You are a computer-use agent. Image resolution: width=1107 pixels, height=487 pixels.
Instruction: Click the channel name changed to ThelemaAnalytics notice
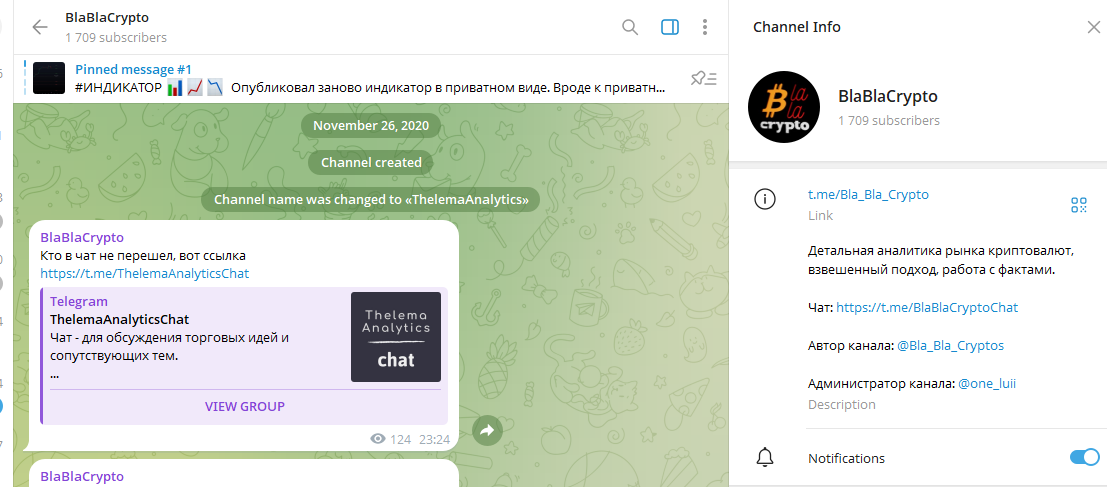coord(371,200)
